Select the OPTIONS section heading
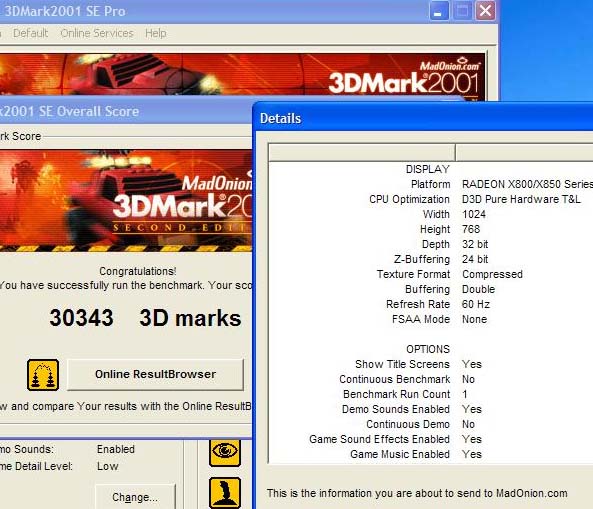The width and height of the screenshot is (593, 509). tap(428, 349)
